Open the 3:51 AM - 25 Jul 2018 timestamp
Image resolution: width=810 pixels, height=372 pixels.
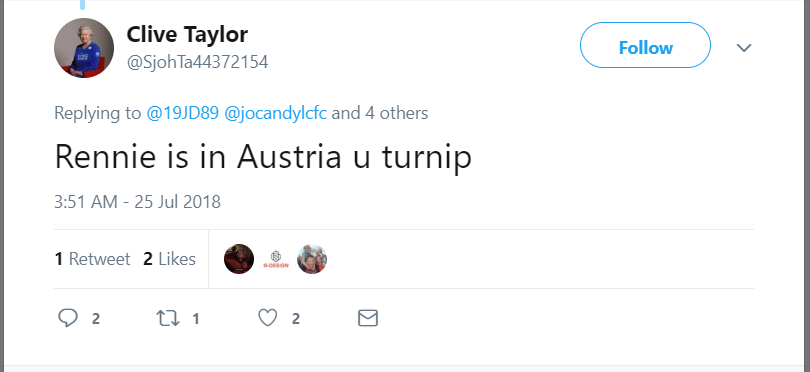[137, 202]
